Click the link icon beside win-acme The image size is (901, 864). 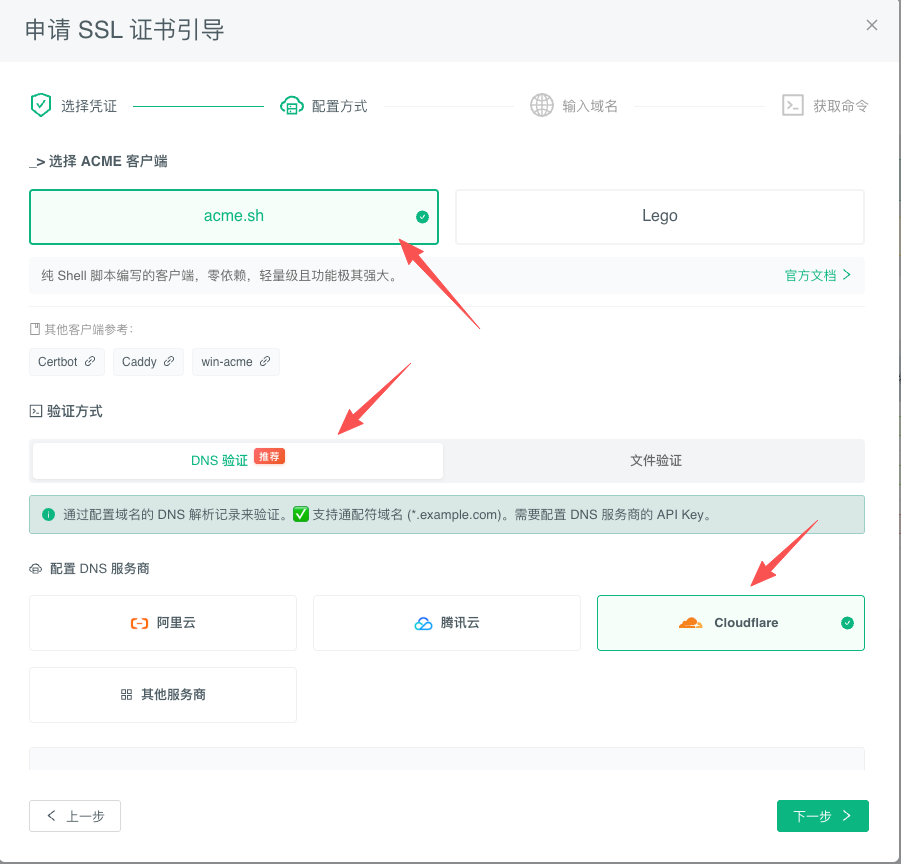point(265,361)
